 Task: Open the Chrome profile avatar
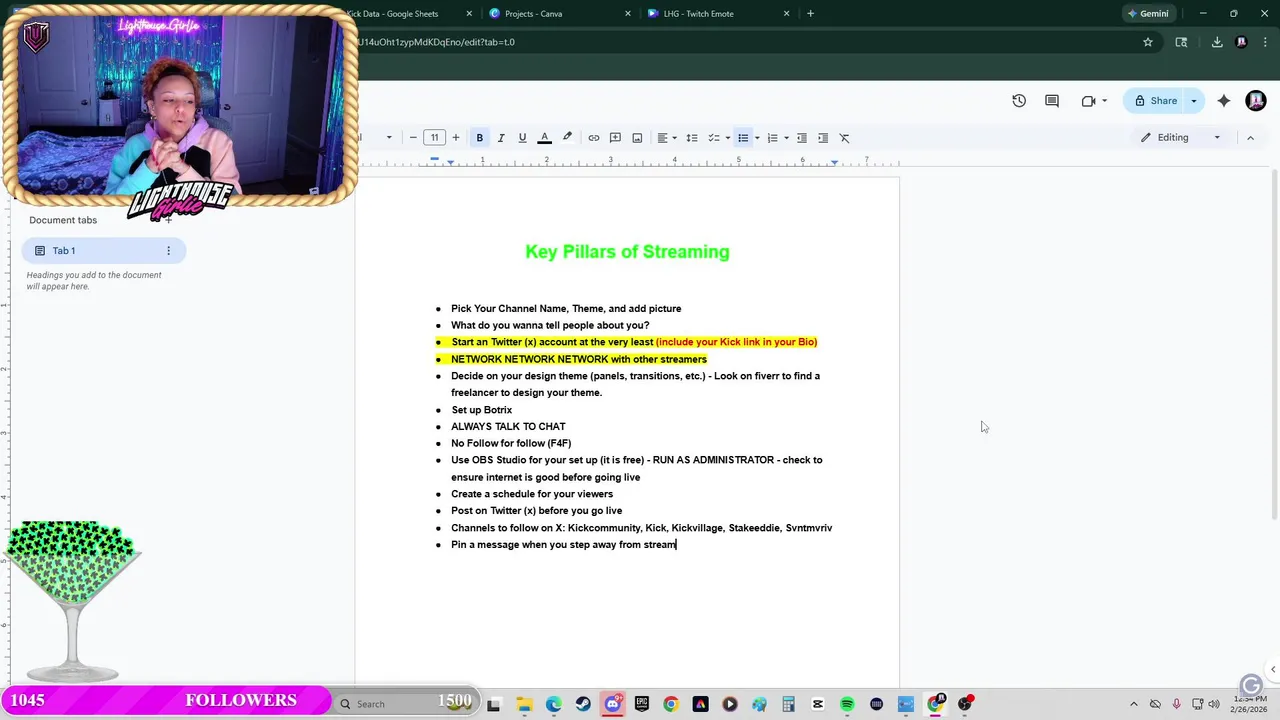click(x=1241, y=42)
